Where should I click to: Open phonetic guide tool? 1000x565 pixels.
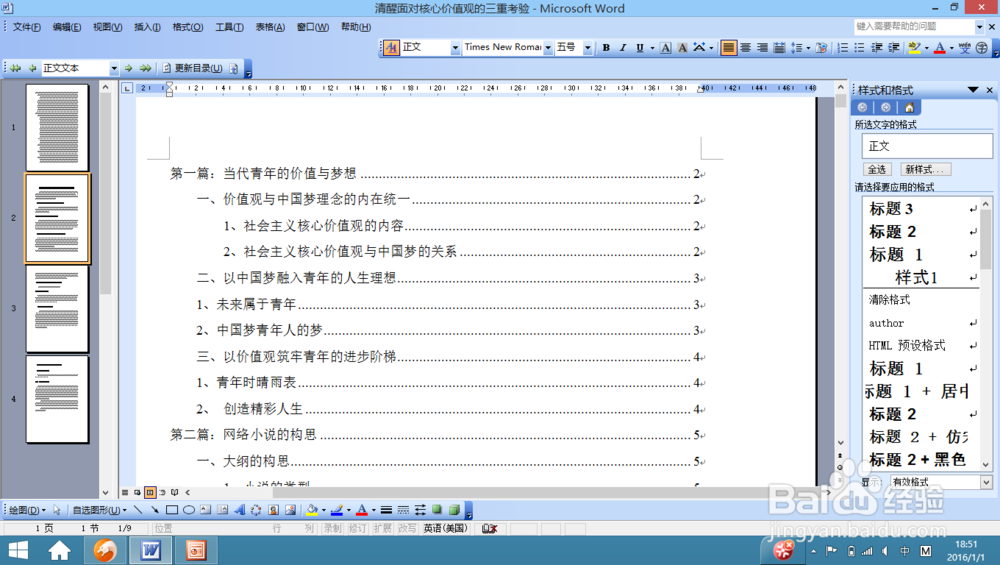pyautogui.click(x=964, y=48)
